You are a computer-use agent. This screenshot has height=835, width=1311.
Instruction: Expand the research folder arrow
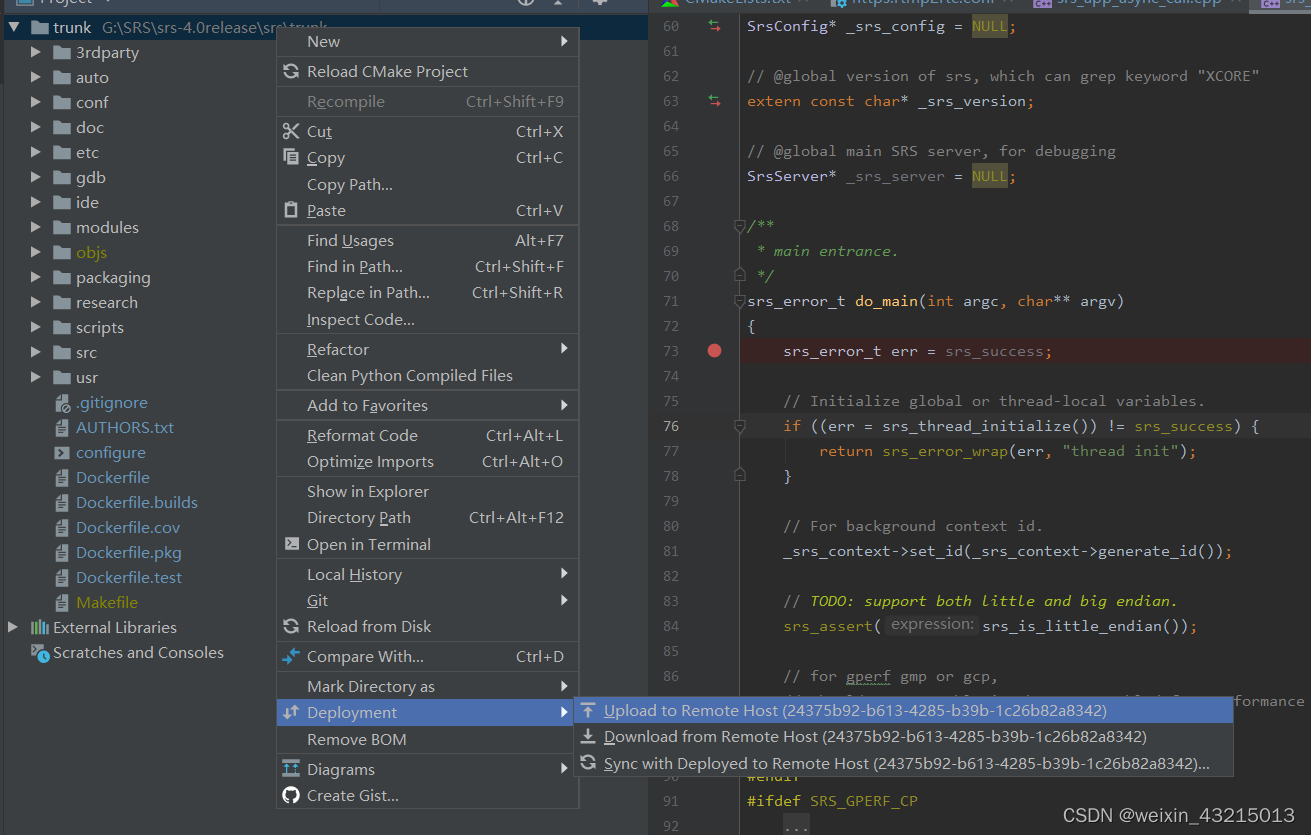point(36,302)
